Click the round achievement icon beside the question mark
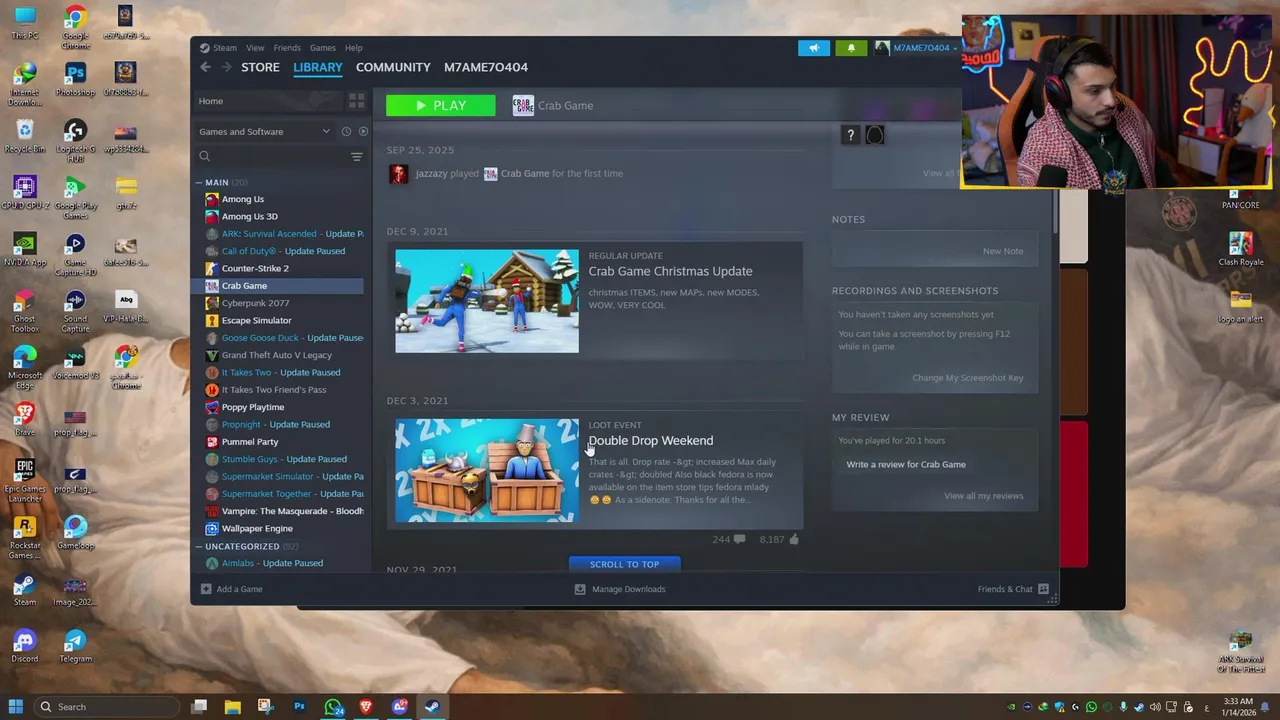This screenshot has height=720, width=1280. pyautogui.click(x=874, y=135)
